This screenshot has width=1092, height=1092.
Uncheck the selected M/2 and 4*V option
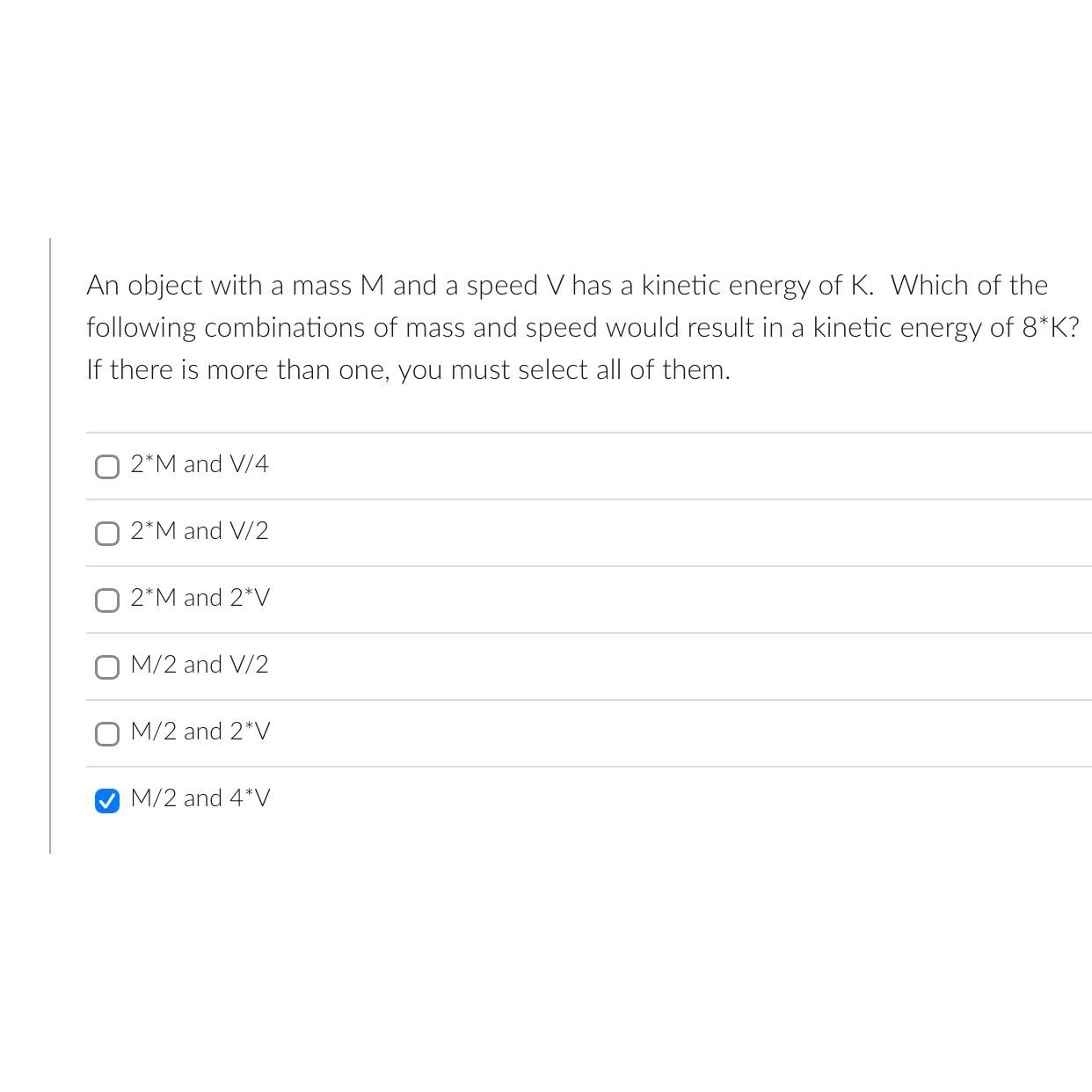click(107, 801)
